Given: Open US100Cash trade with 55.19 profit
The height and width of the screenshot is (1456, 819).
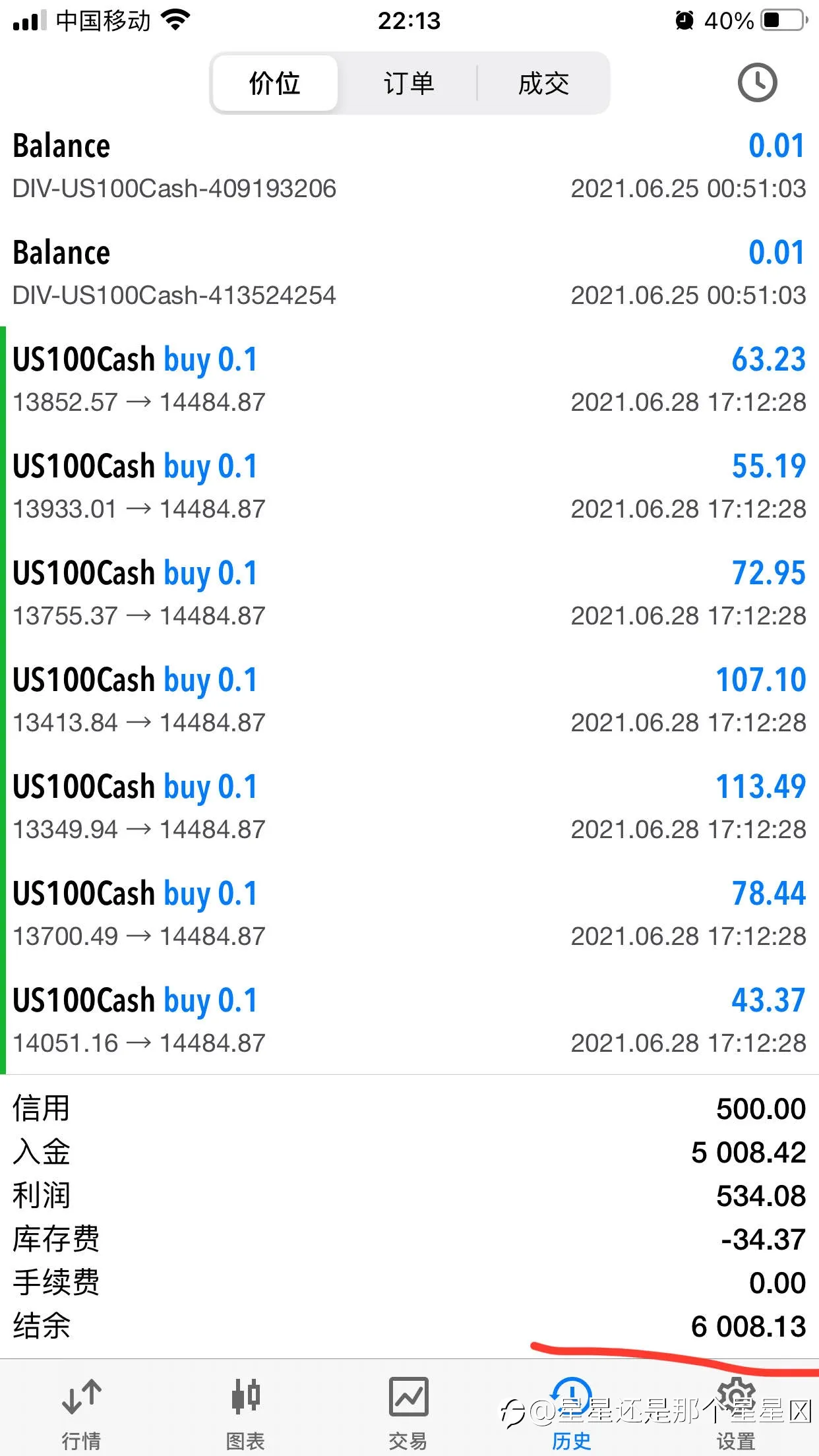Looking at the screenshot, I should pyautogui.click(x=409, y=487).
